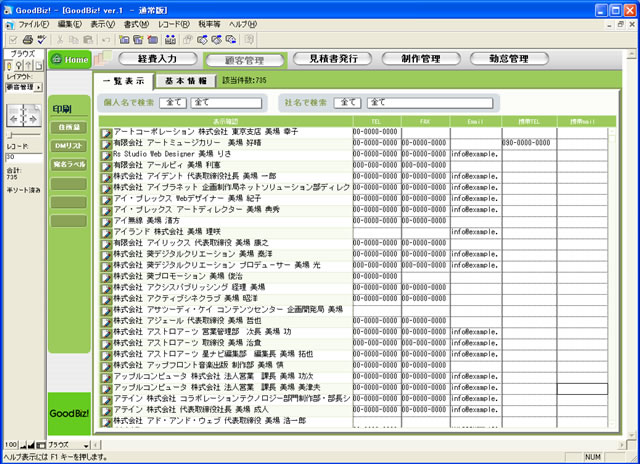Click the wide 社名で検索 input field
This screenshot has height=464, width=640.
pyautogui.click(x=430, y=102)
